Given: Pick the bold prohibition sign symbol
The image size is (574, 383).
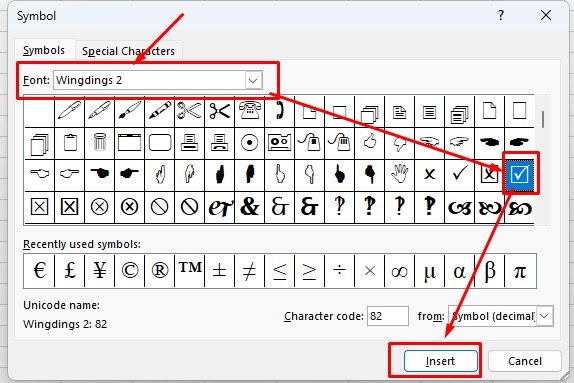Looking at the screenshot, I should click(x=189, y=207).
